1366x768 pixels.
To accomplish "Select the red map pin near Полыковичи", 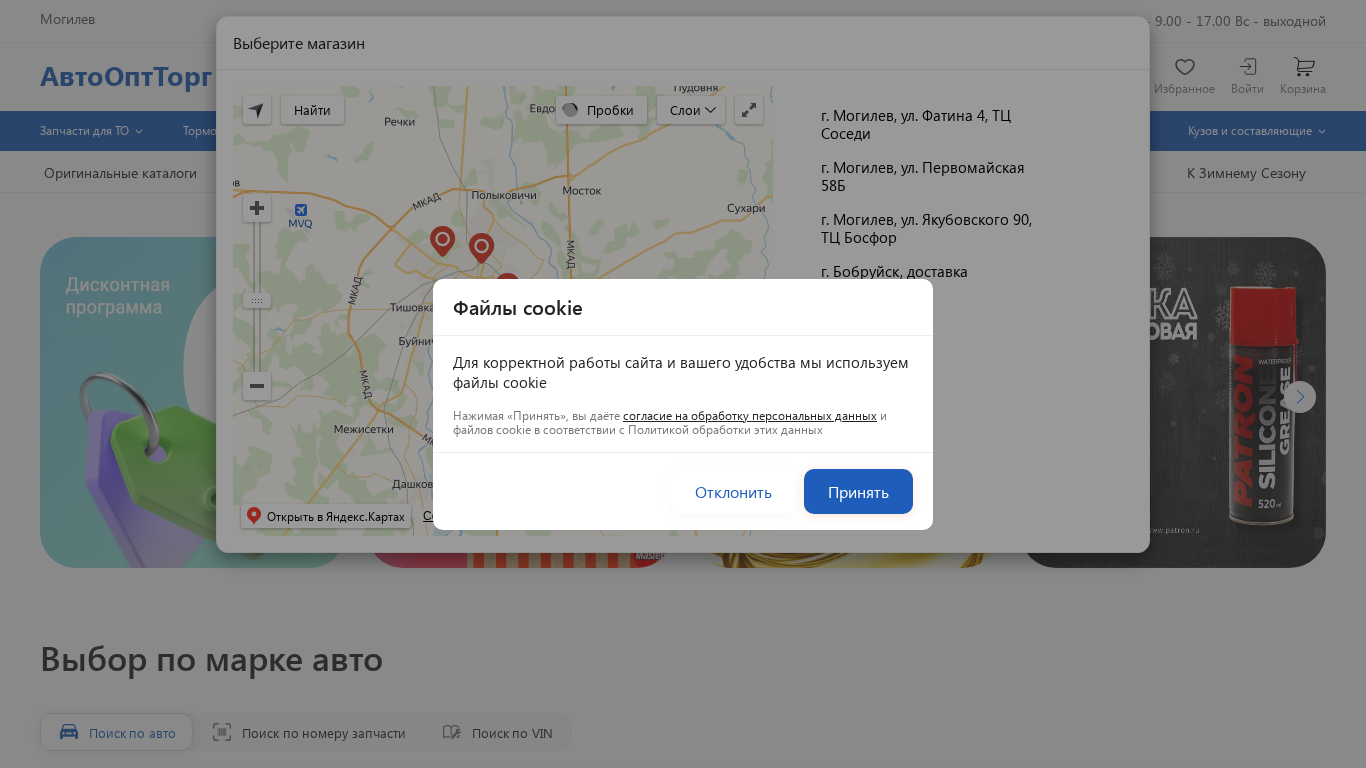I will coord(481,247).
